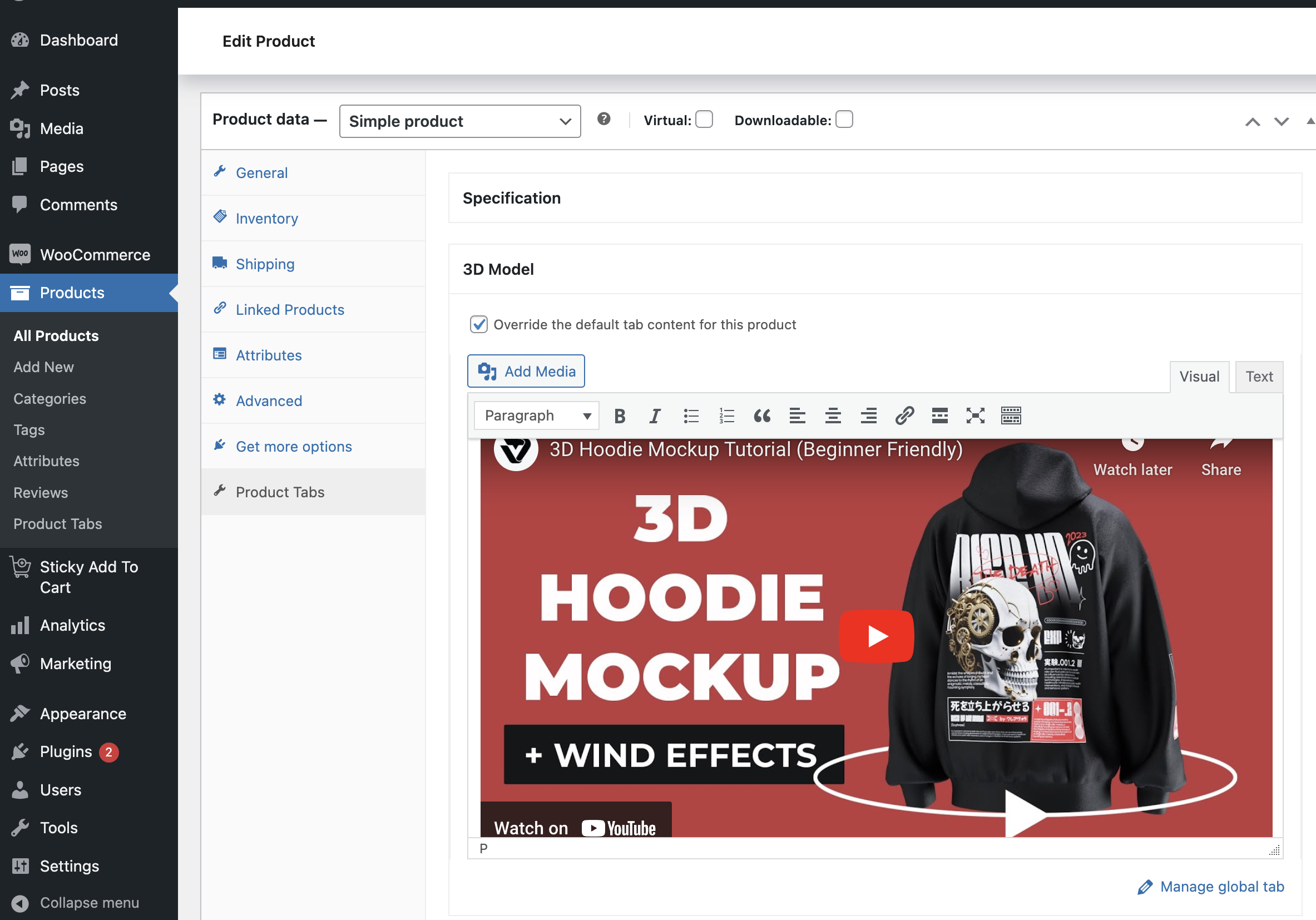The image size is (1316, 920).
Task: Collapse the 3D Model tab section
Action: (875, 269)
